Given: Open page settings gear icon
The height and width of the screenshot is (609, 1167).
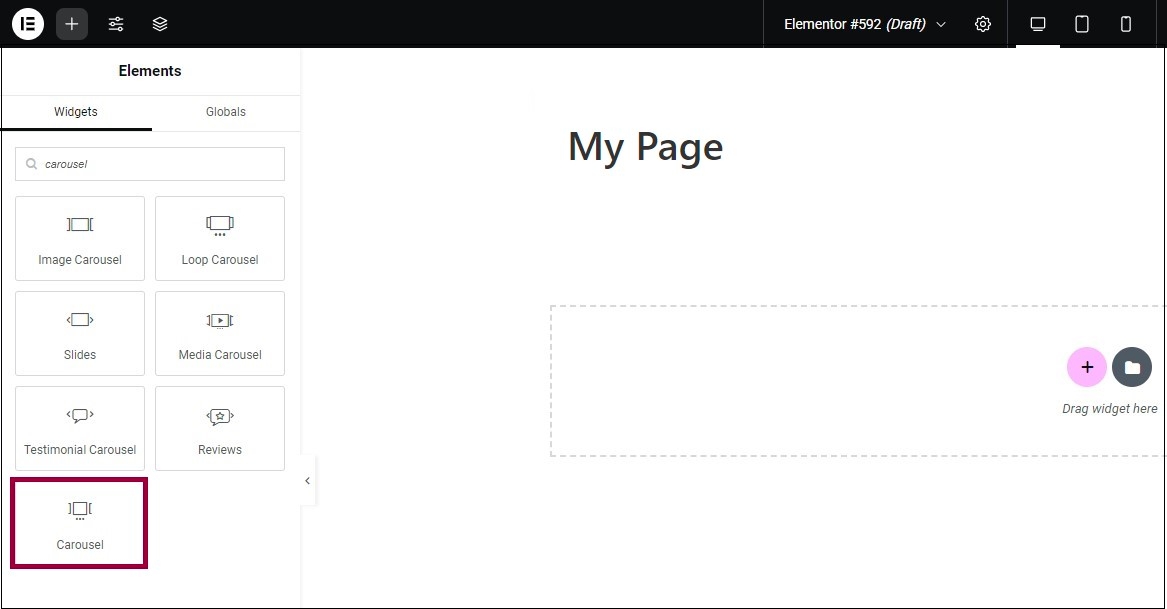Looking at the screenshot, I should click(x=983, y=24).
